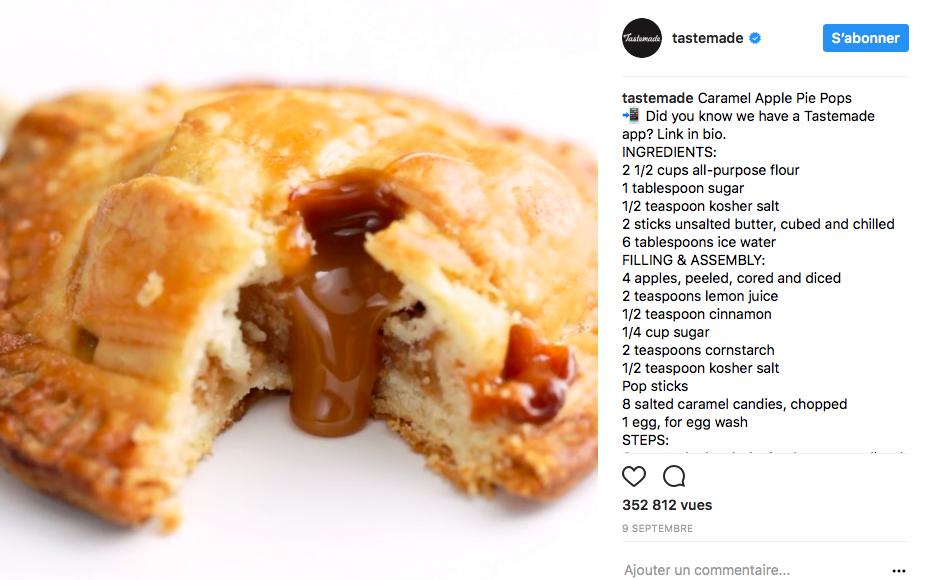Click the STEPS: heading in caption
This screenshot has width=932, height=580.
[646, 440]
